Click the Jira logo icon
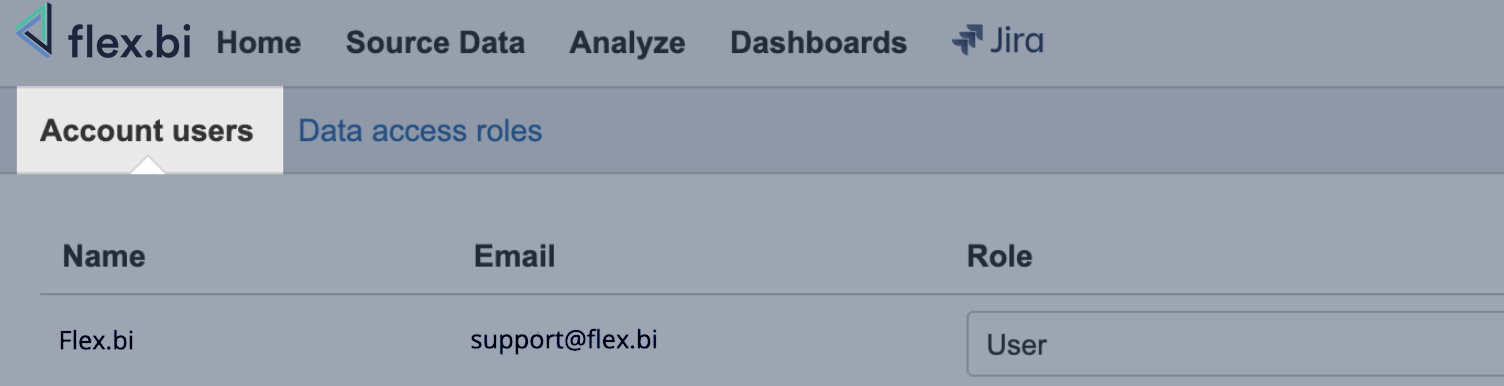The height and width of the screenshot is (386, 1504). pyautogui.click(x=968, y=41)
